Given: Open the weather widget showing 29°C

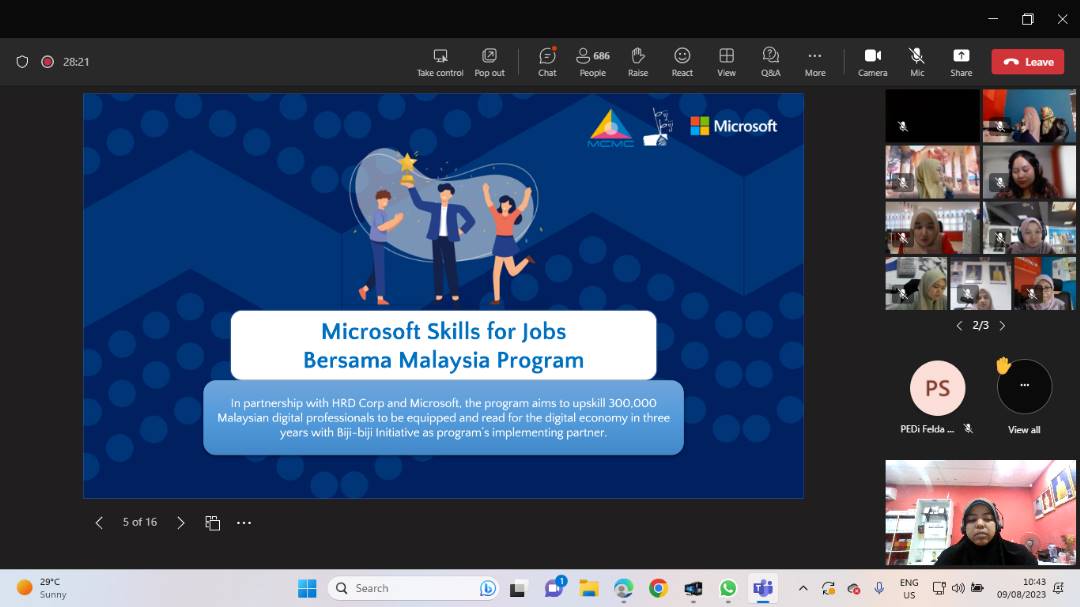Looking at the screenshot, I should pyautogui.click(x=43, y=588).
